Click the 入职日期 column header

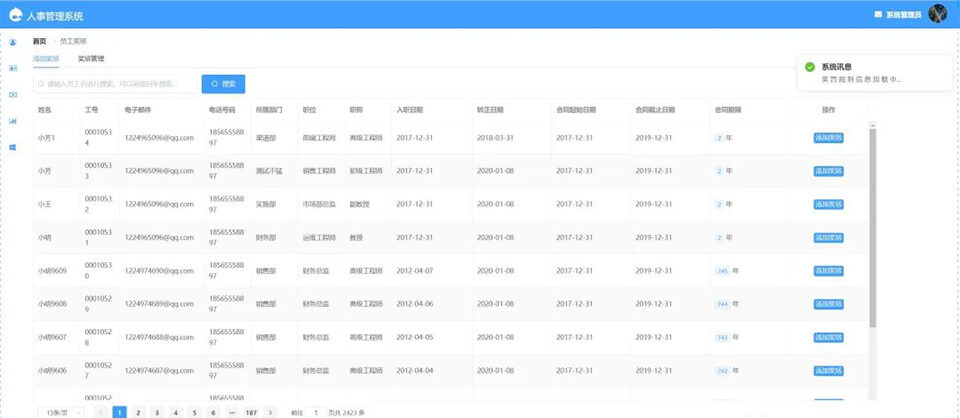coord(410,110)
